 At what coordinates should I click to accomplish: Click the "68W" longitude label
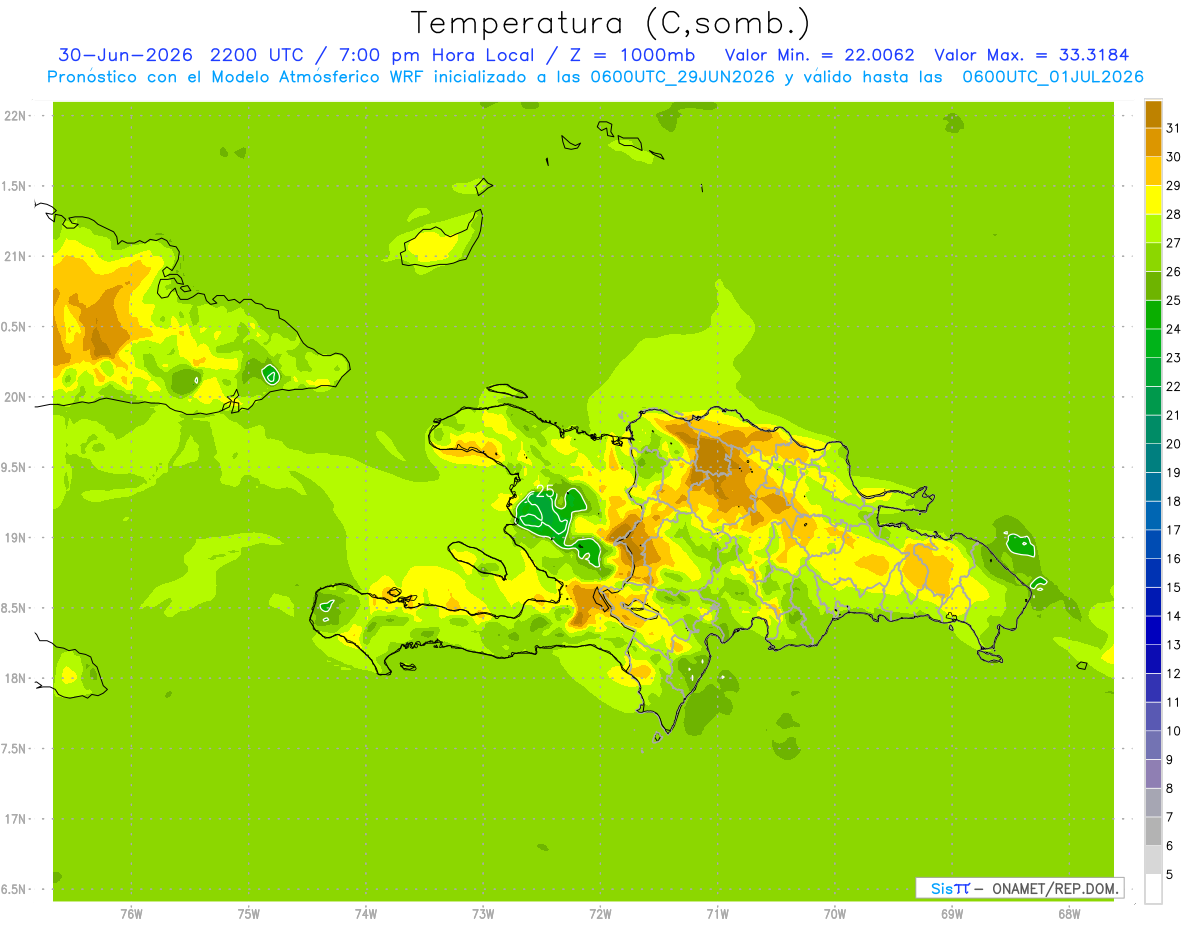click(x=1069, y=913)
